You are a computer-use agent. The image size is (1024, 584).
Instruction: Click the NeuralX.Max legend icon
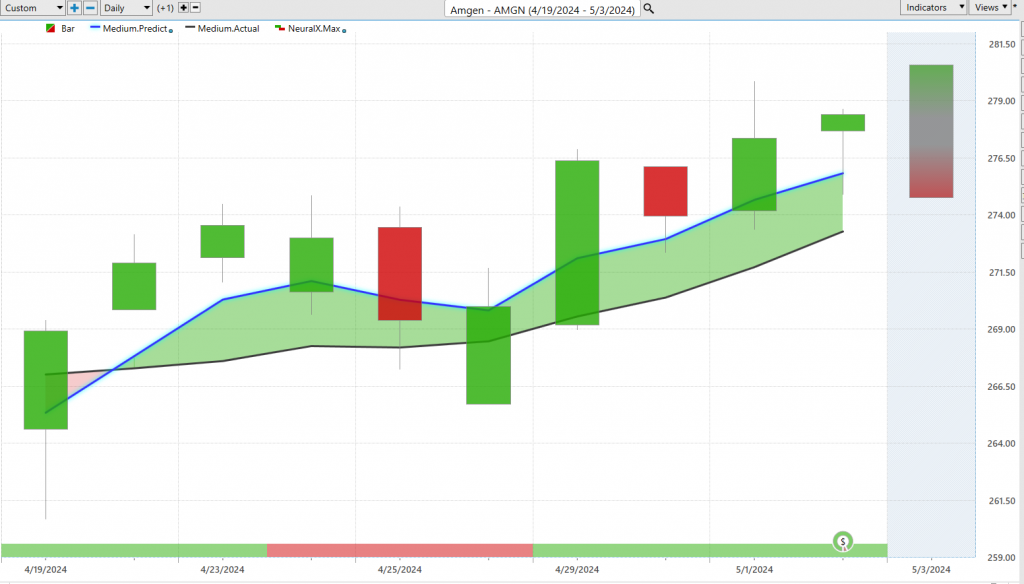(280, 28)
